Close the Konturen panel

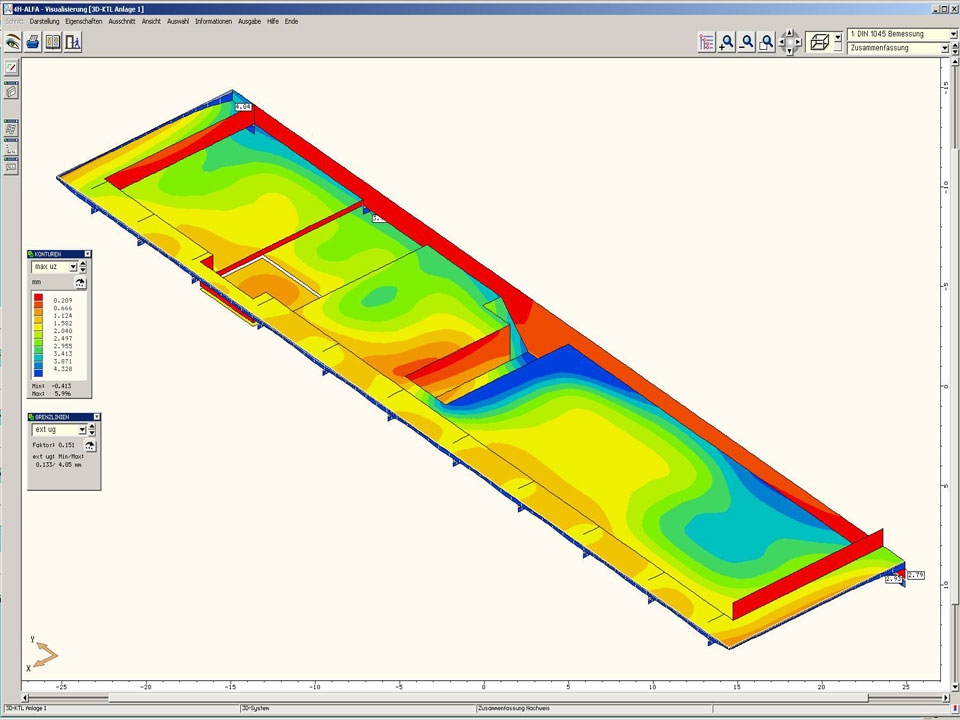(x=87, y=254)
